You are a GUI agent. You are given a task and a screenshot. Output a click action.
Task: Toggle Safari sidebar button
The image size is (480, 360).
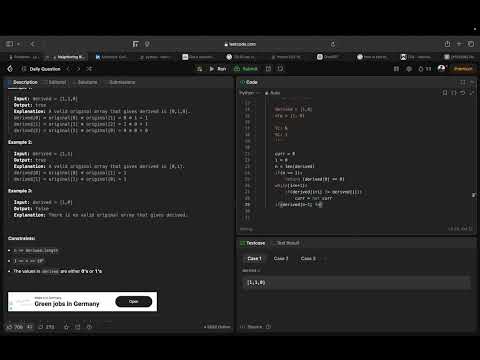(x=10, y=44)
